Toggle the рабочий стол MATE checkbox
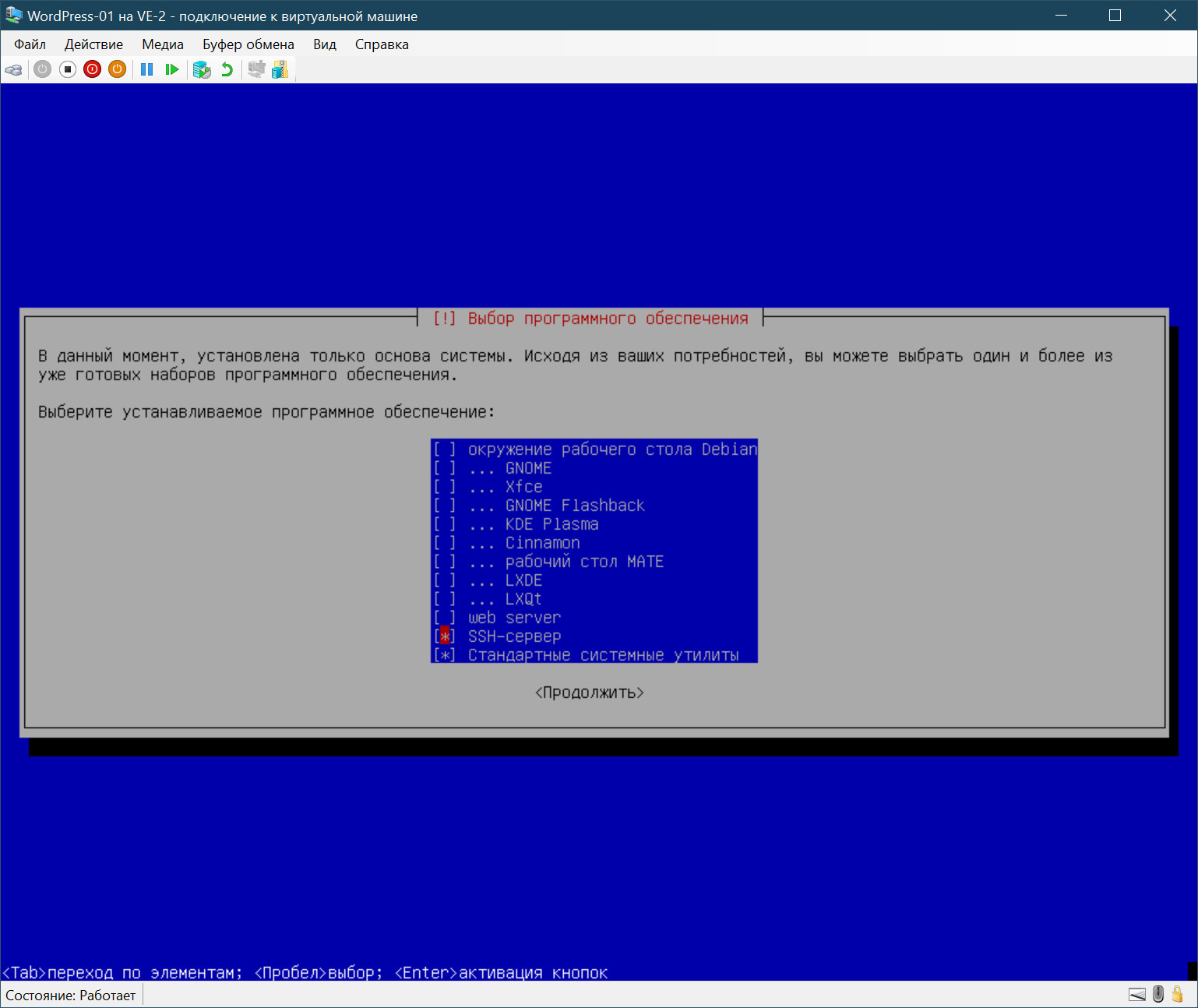The width and height of the screenshot is (1198, 1008). coord(445,562)
